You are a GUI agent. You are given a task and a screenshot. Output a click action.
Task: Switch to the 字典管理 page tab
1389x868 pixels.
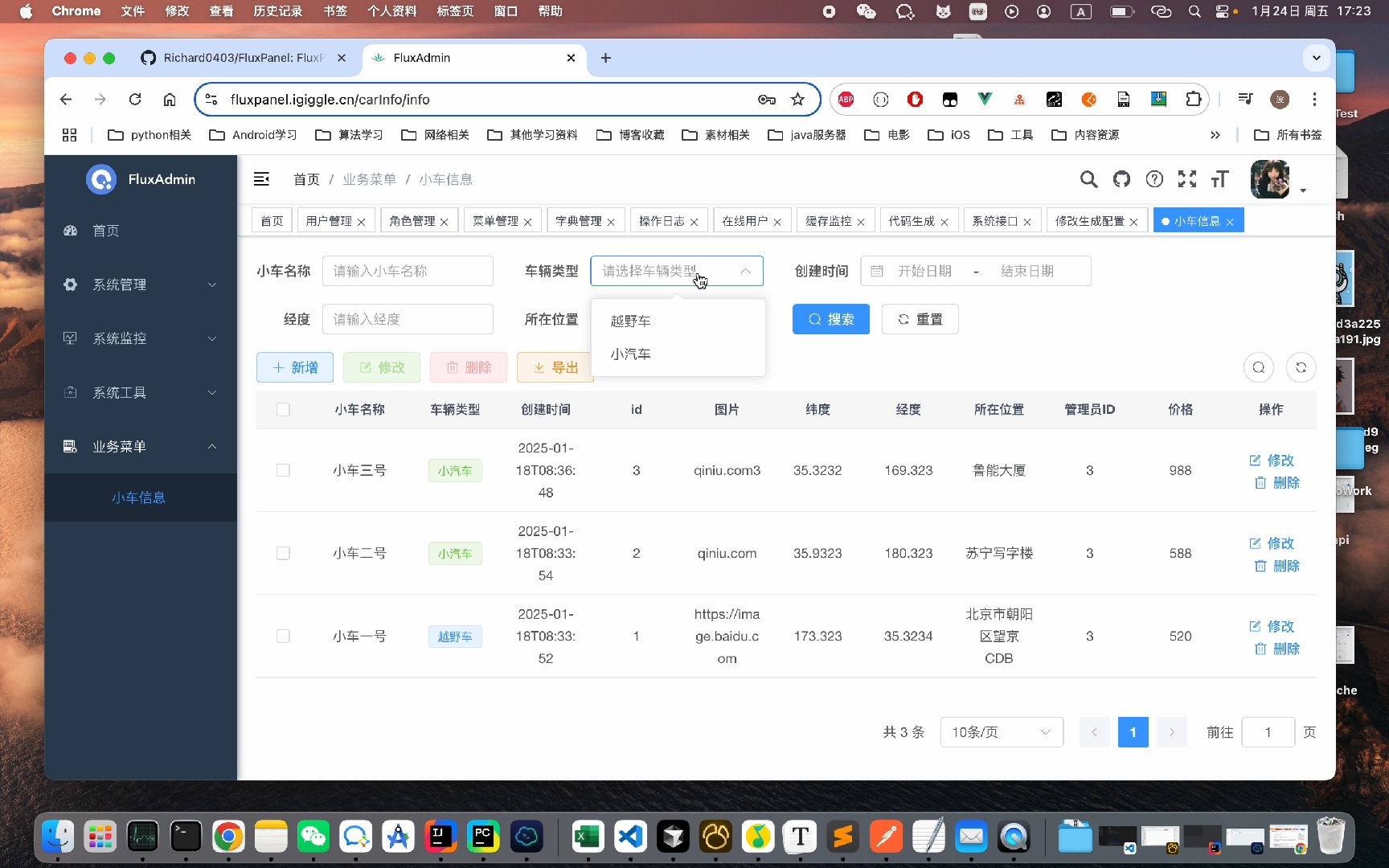(579, 221)
